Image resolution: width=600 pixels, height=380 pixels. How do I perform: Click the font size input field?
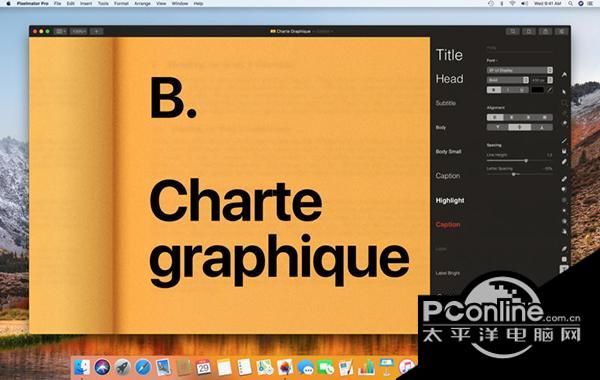click(x=539, y=80)
